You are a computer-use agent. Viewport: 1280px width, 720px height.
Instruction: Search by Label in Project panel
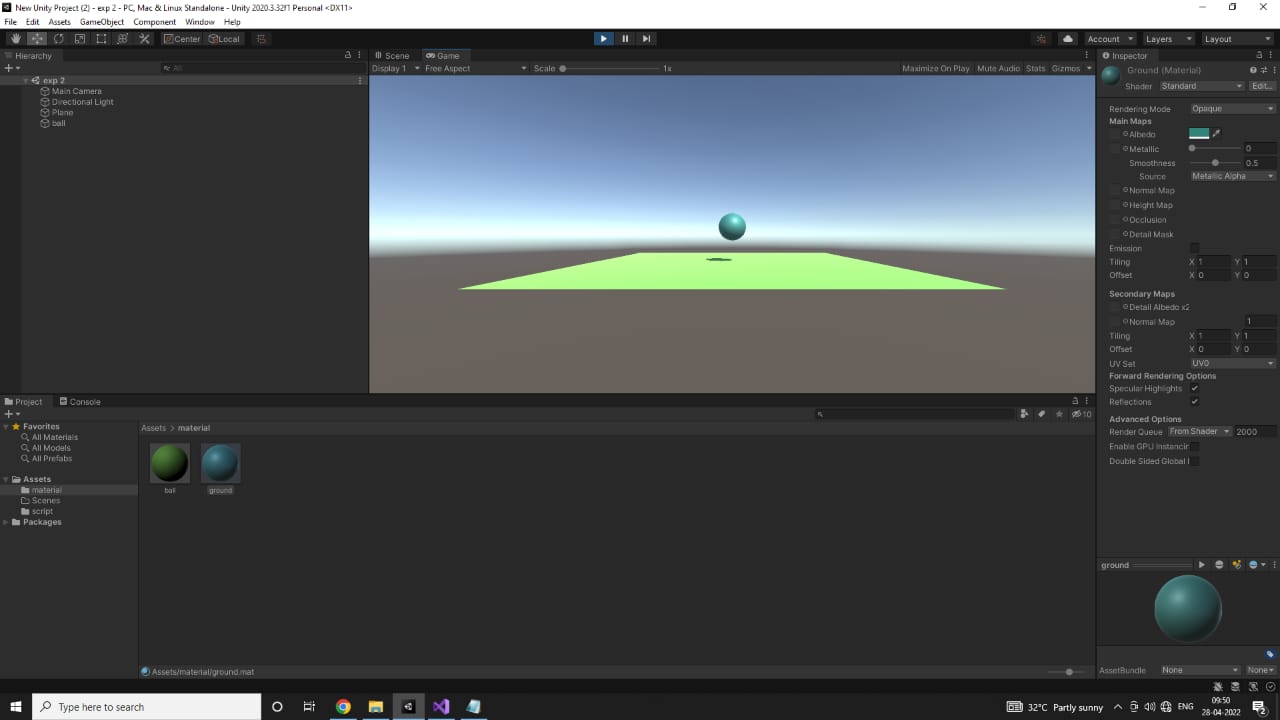pyautogui.click(x=1041, y=414)
